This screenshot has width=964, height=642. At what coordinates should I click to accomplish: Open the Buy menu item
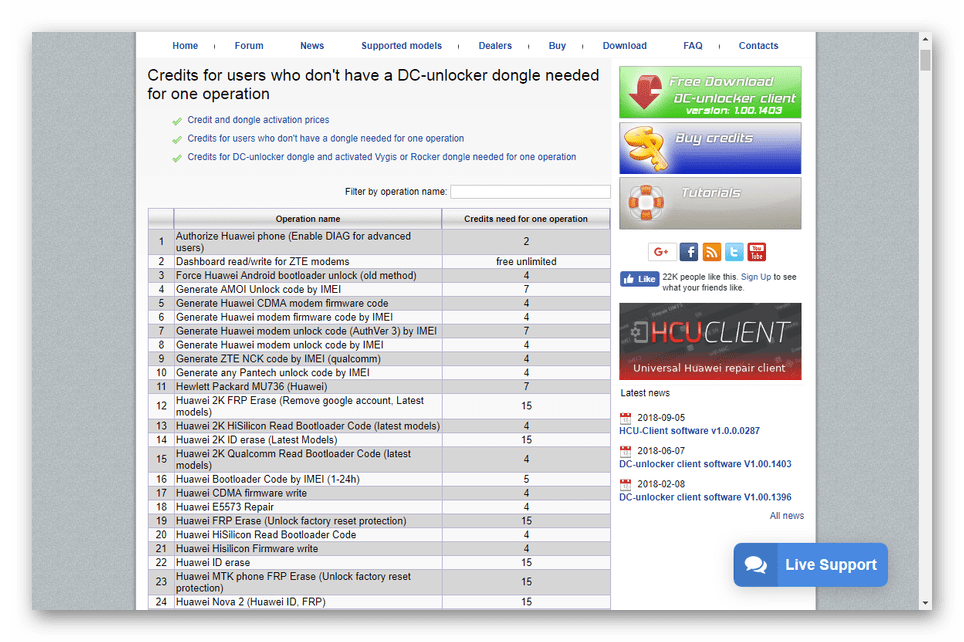point(557,46)
